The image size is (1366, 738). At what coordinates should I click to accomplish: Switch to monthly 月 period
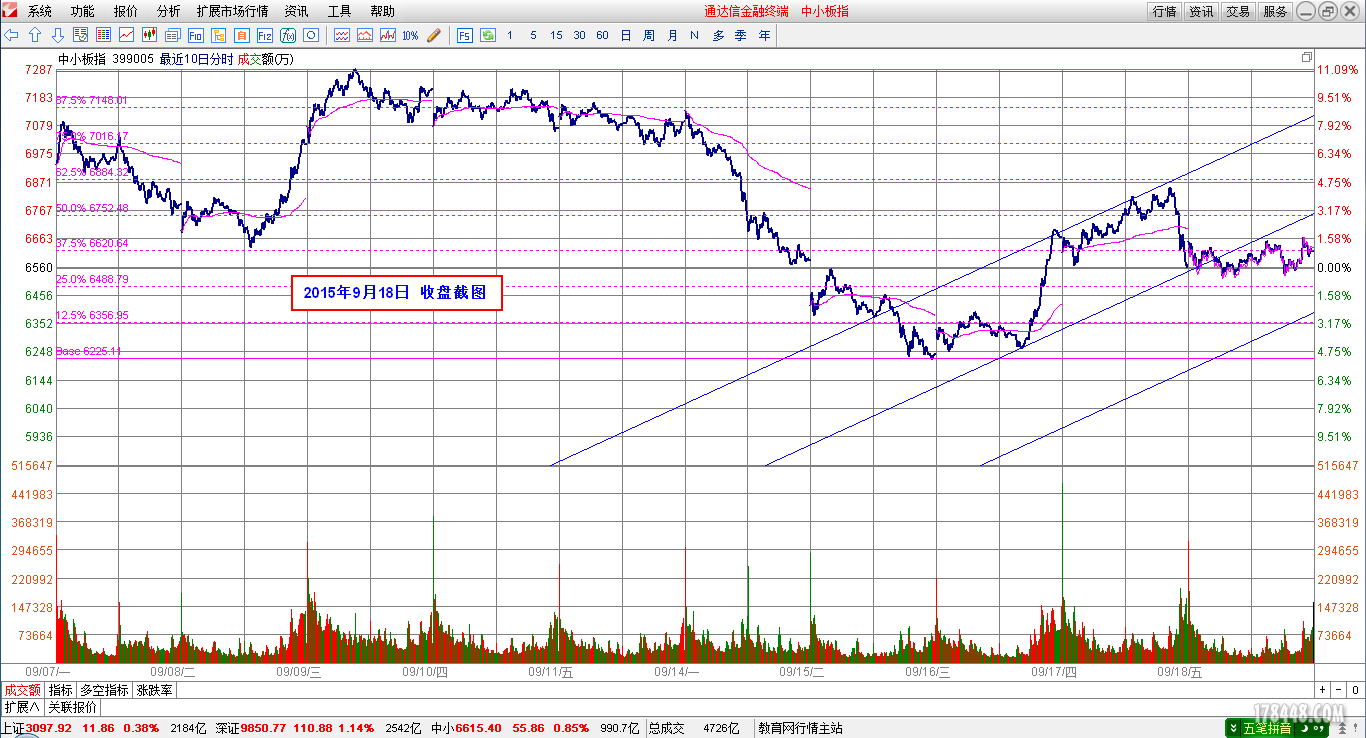tap(672, 35)
